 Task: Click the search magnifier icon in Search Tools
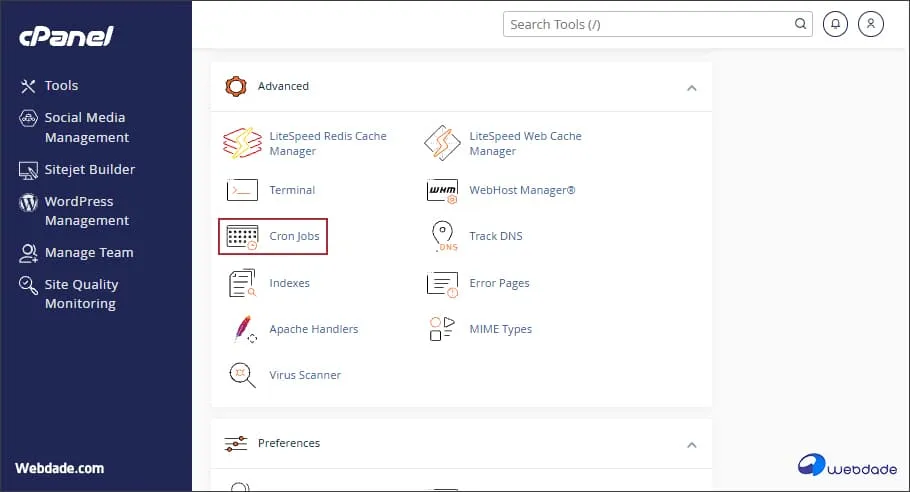click(800, 24)
